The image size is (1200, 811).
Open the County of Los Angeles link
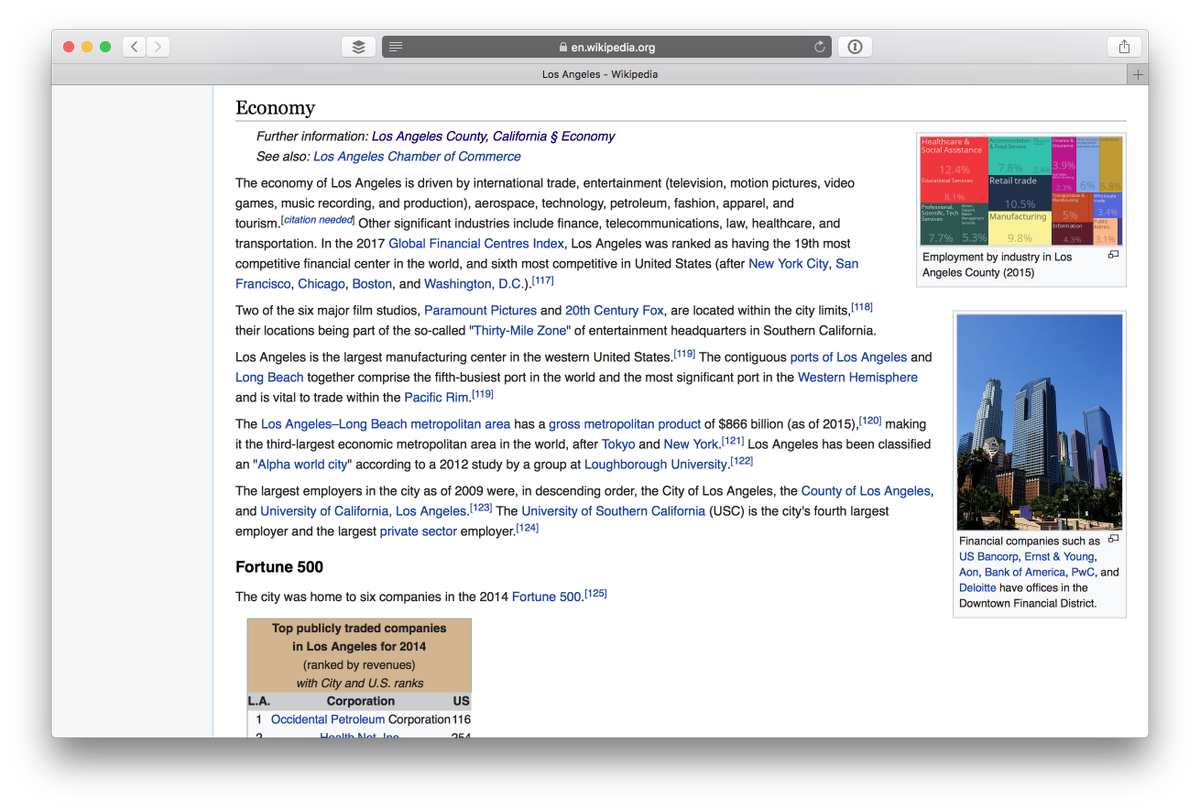coord(865,491)
